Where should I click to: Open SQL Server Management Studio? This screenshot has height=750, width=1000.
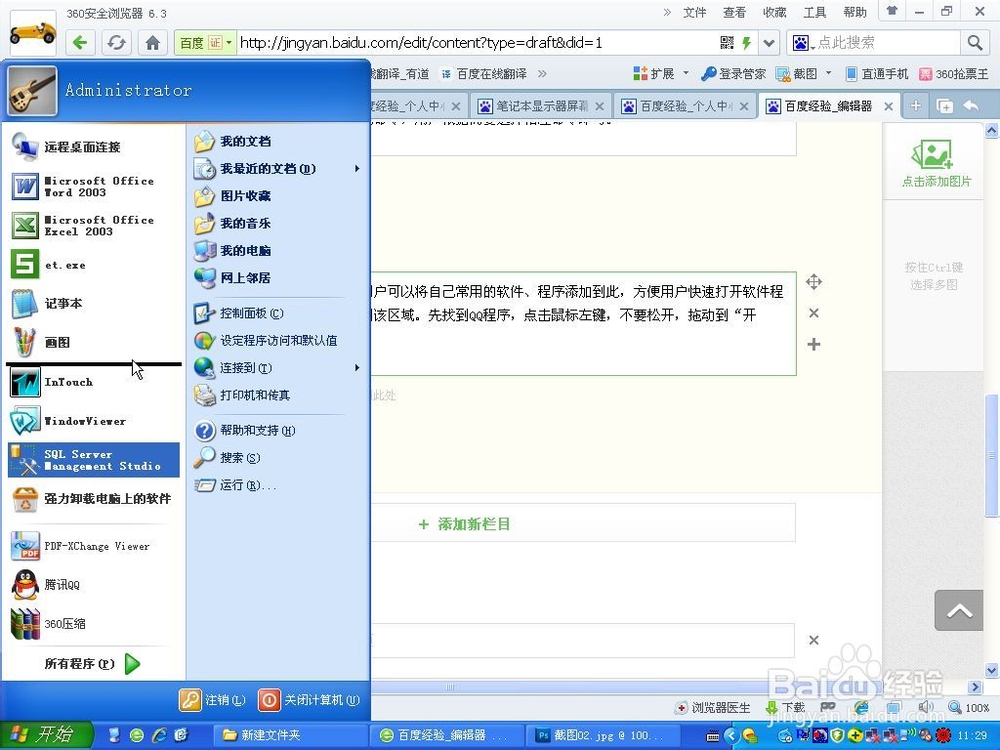pos(94,460)
